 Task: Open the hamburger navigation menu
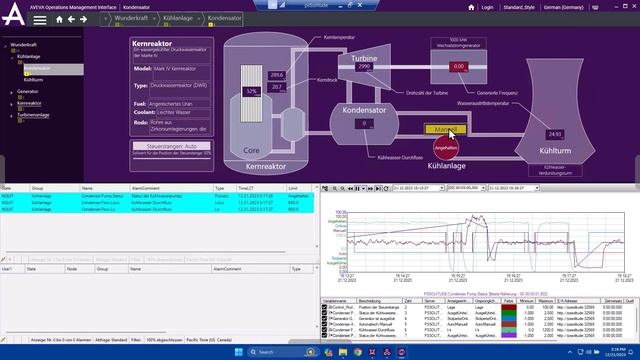coord(40,20)
